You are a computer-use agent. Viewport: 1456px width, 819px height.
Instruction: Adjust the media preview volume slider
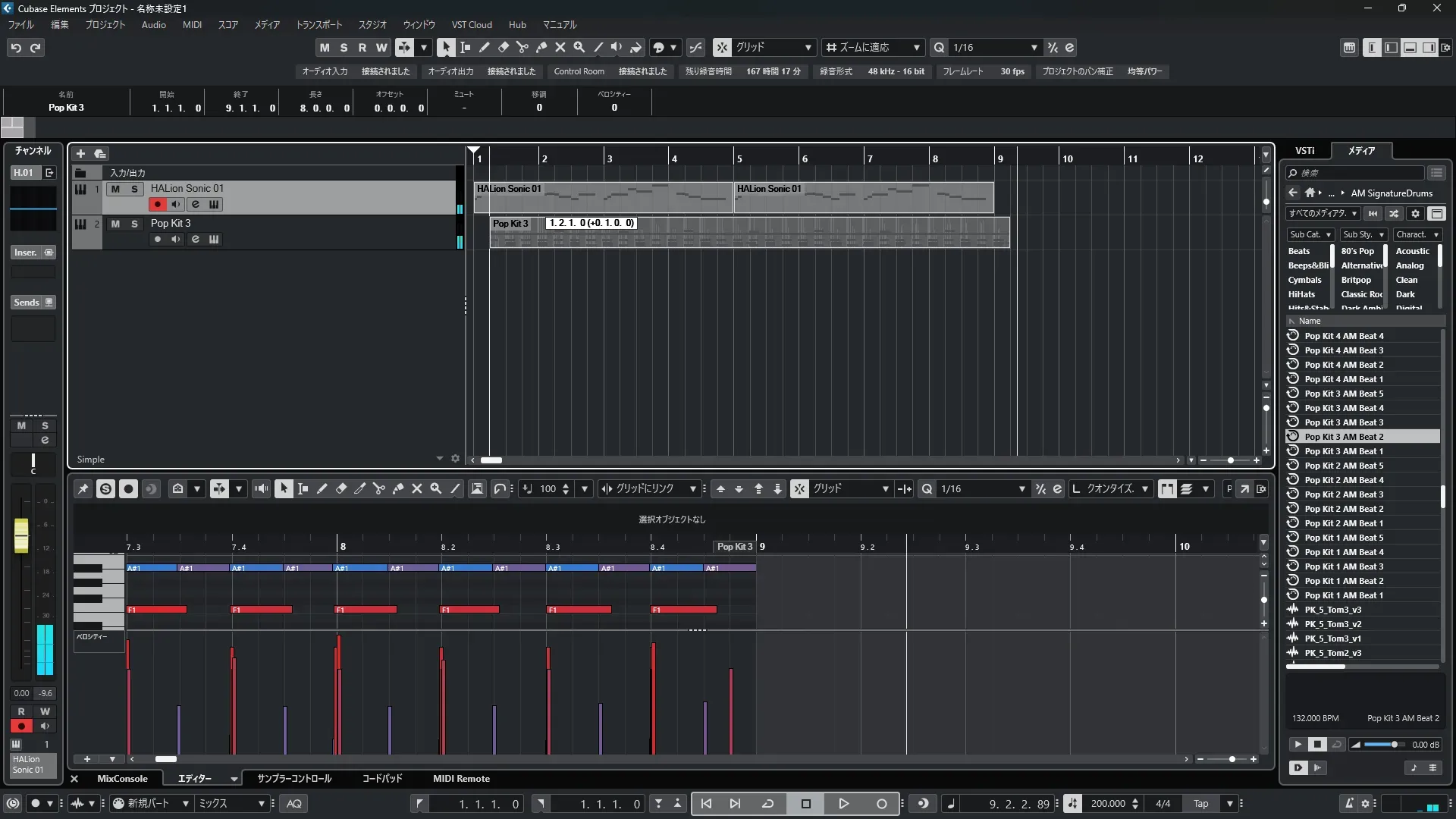coord(1393,745)
